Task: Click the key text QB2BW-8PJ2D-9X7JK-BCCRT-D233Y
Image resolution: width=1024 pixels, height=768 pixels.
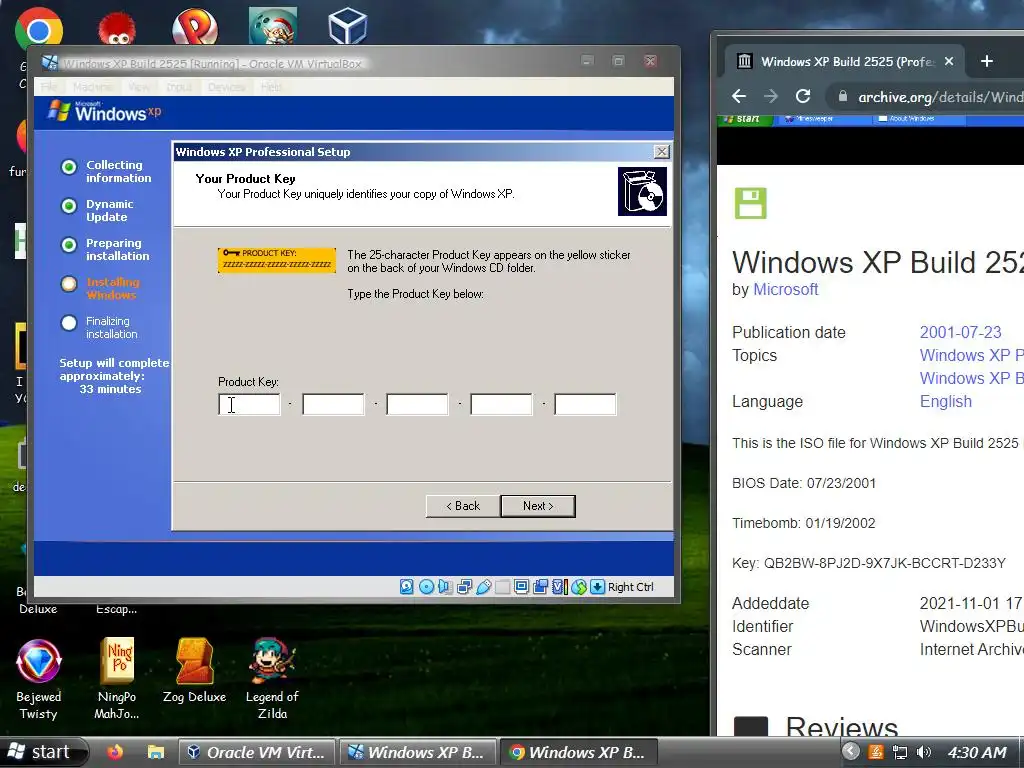Action: click(884, 563)
